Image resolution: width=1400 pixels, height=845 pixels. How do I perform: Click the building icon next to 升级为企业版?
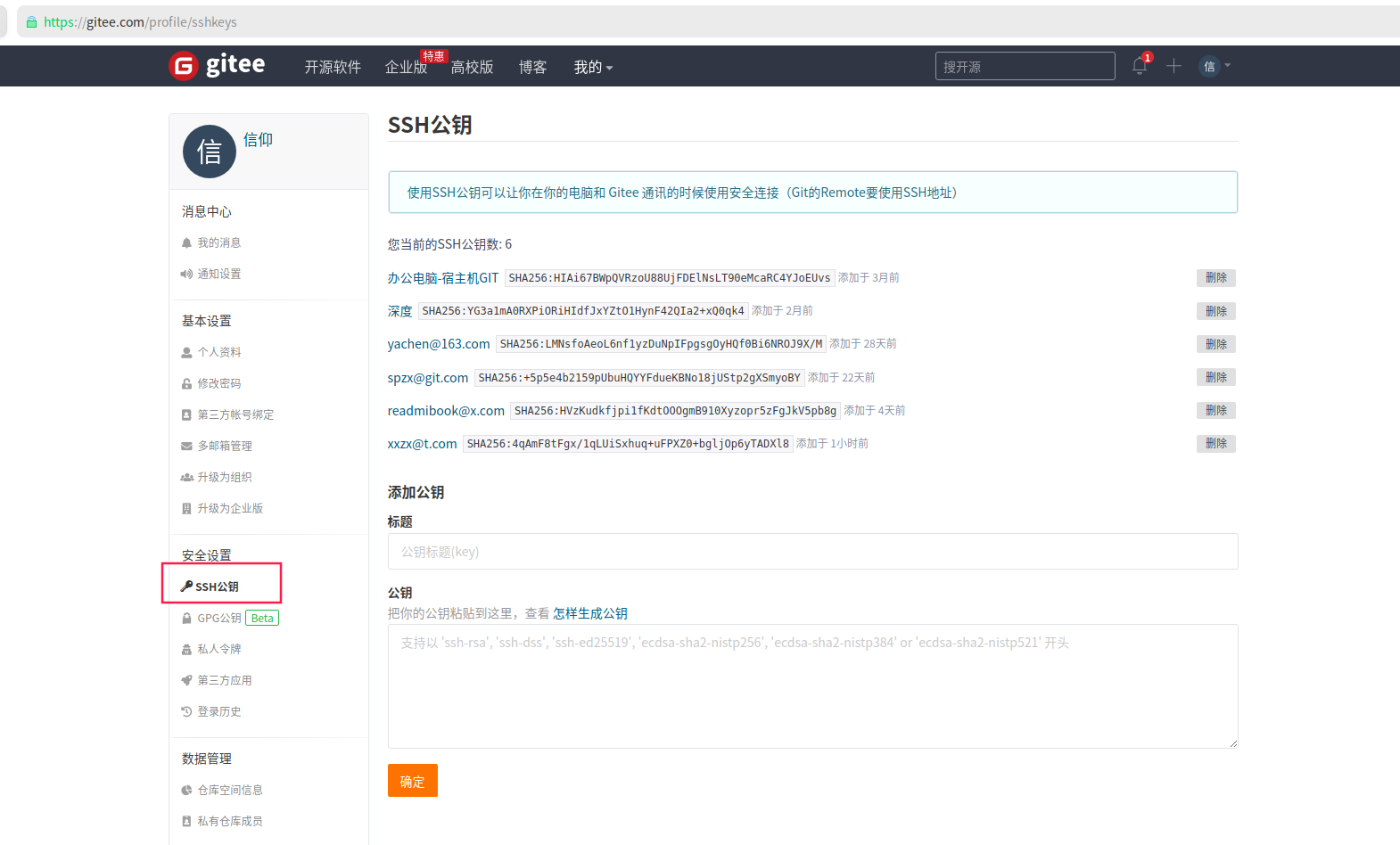point(186,508)
